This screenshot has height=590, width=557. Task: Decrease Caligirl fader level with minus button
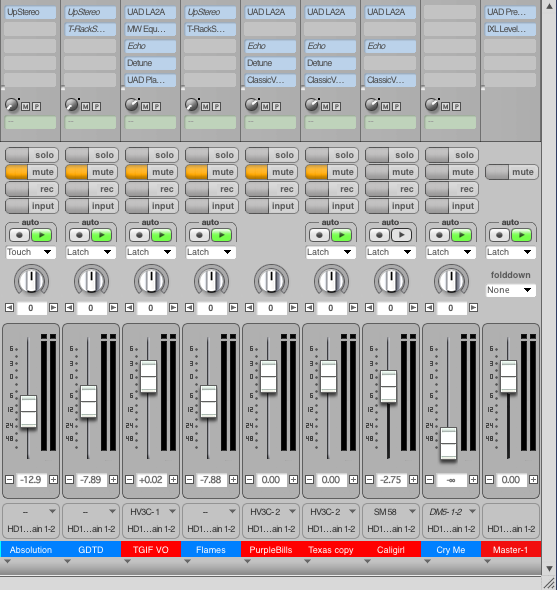point(370,479)
